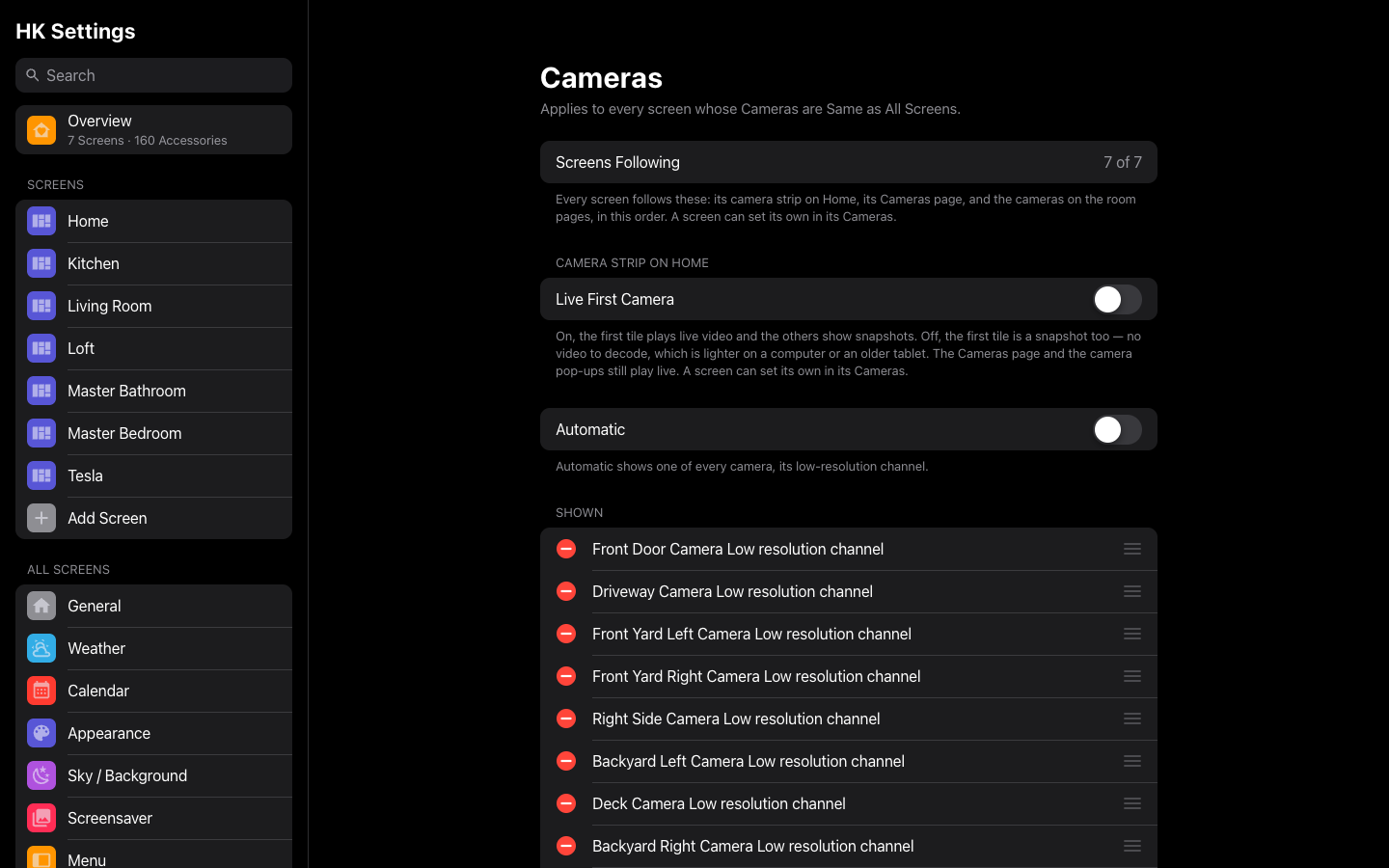Select the Loft screen
The height and width of the screenshot is (868, 1389).
point(153,348)
